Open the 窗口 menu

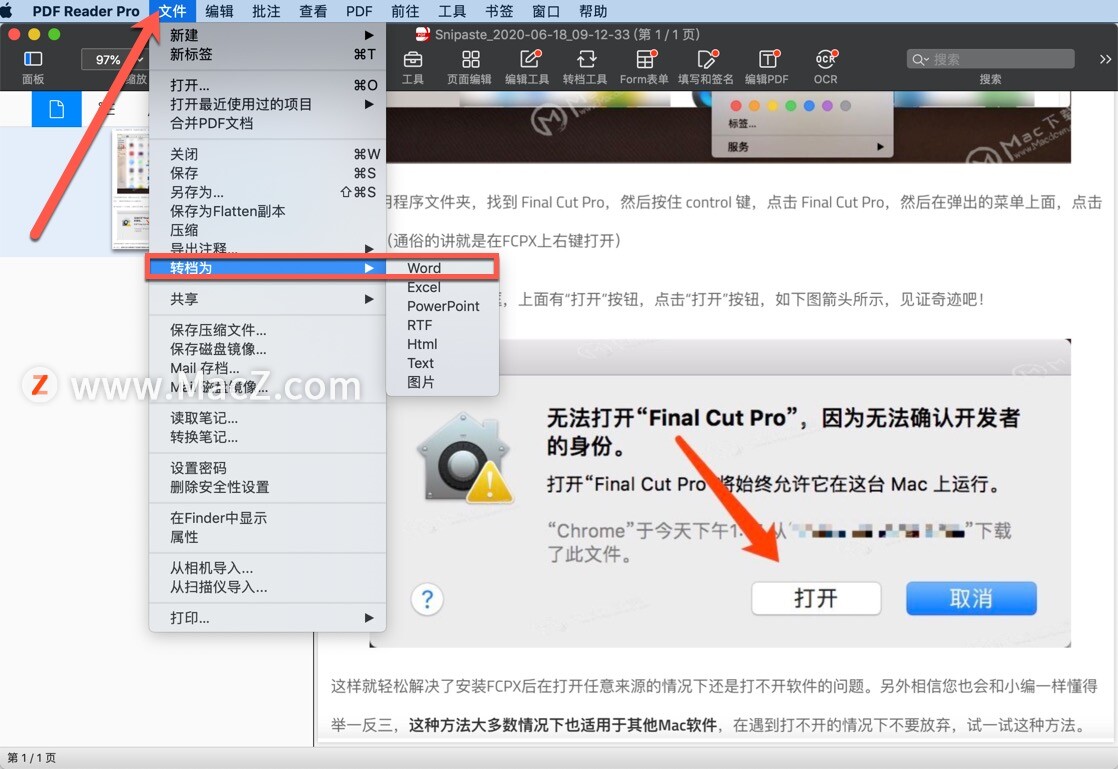click(545, 11)
